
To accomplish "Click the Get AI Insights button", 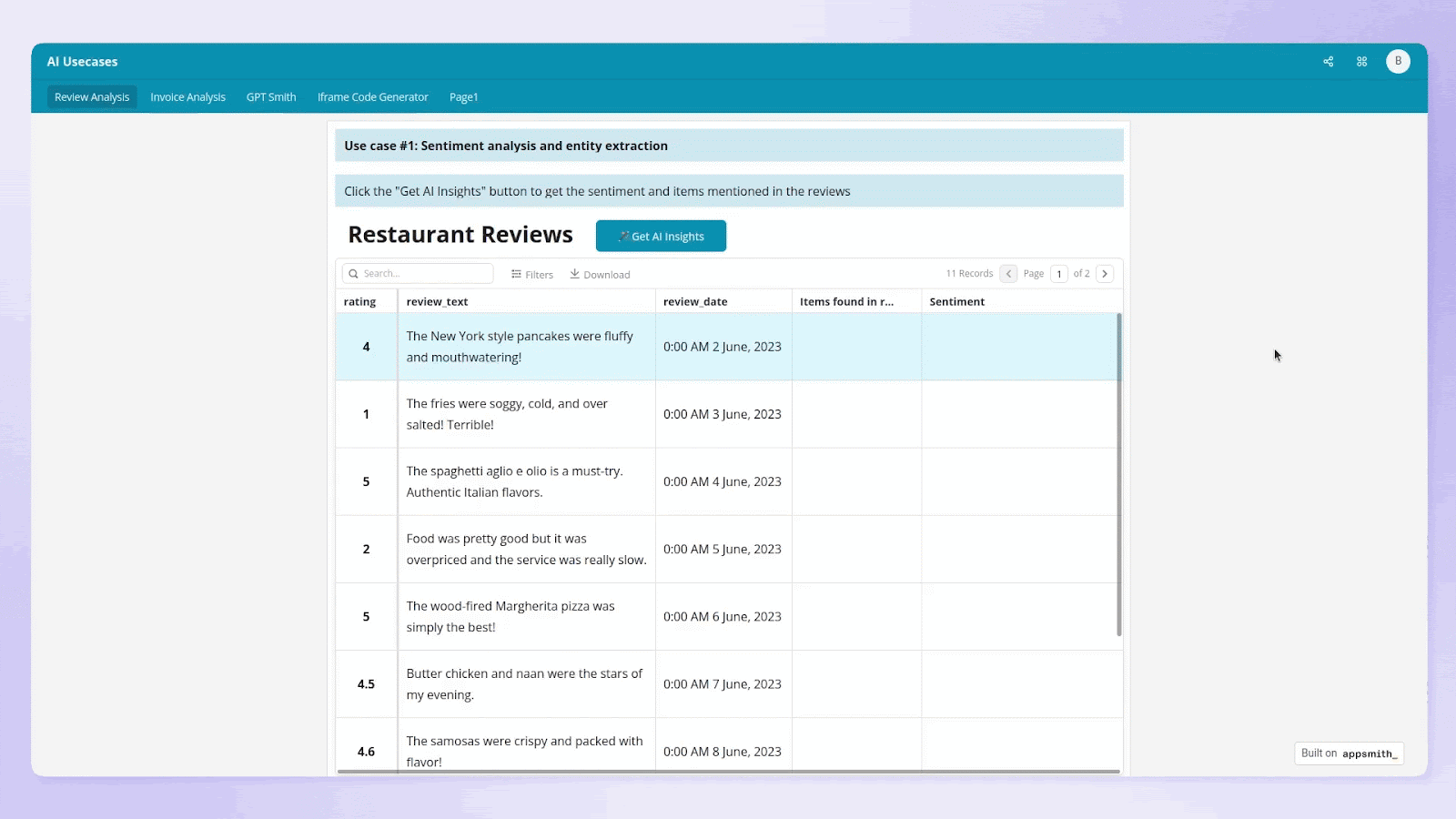I will coord(661,236).
